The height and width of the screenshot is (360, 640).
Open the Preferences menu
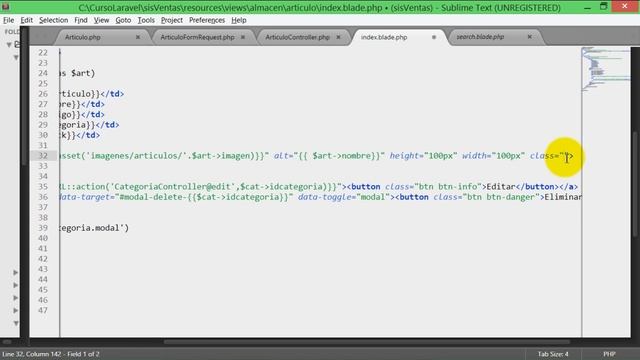(x=207, y=20)
